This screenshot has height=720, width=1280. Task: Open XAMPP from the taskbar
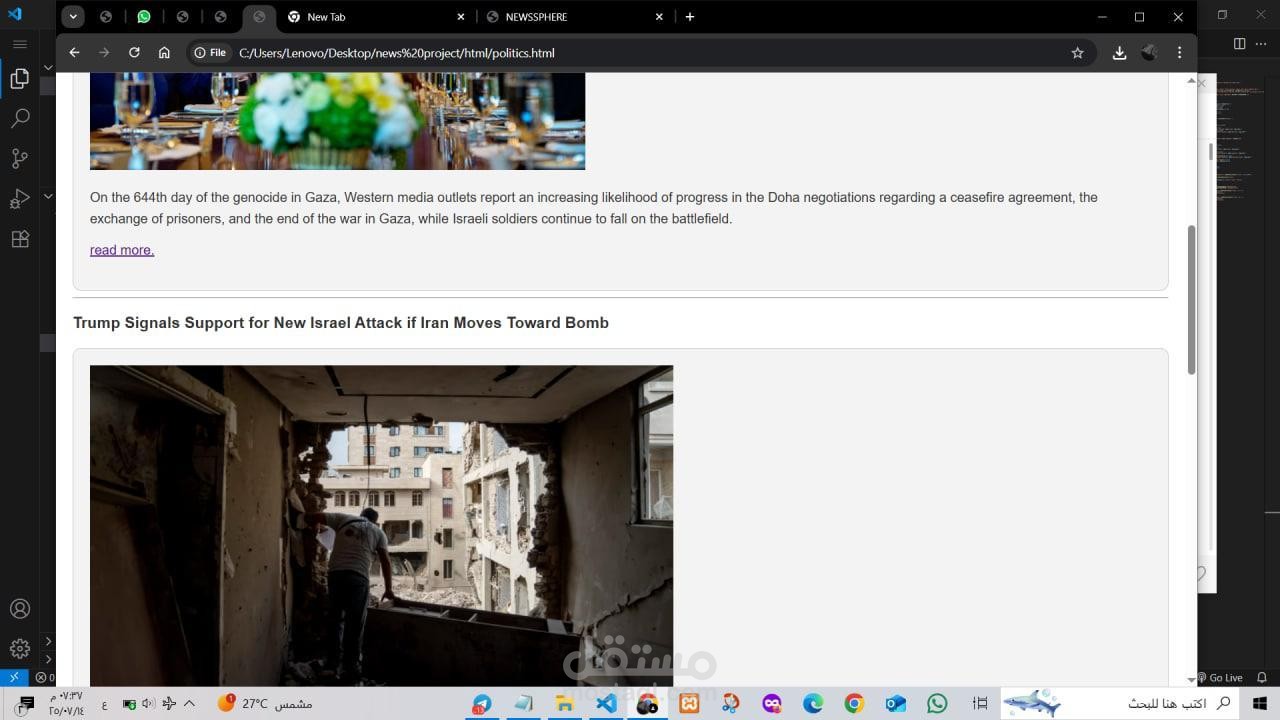tap(689, 704)
